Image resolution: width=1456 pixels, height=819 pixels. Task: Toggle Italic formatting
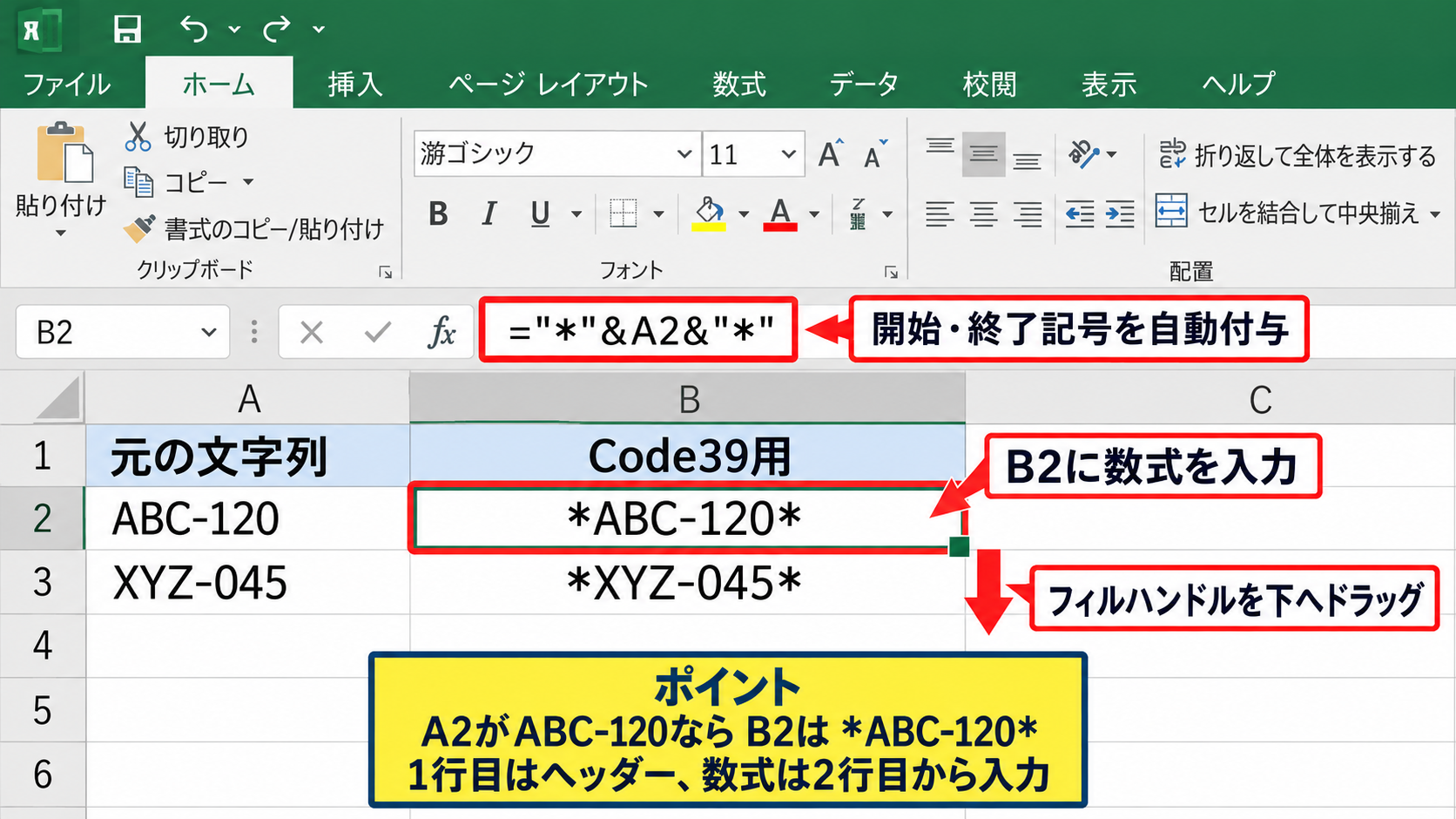click(489, 213)
